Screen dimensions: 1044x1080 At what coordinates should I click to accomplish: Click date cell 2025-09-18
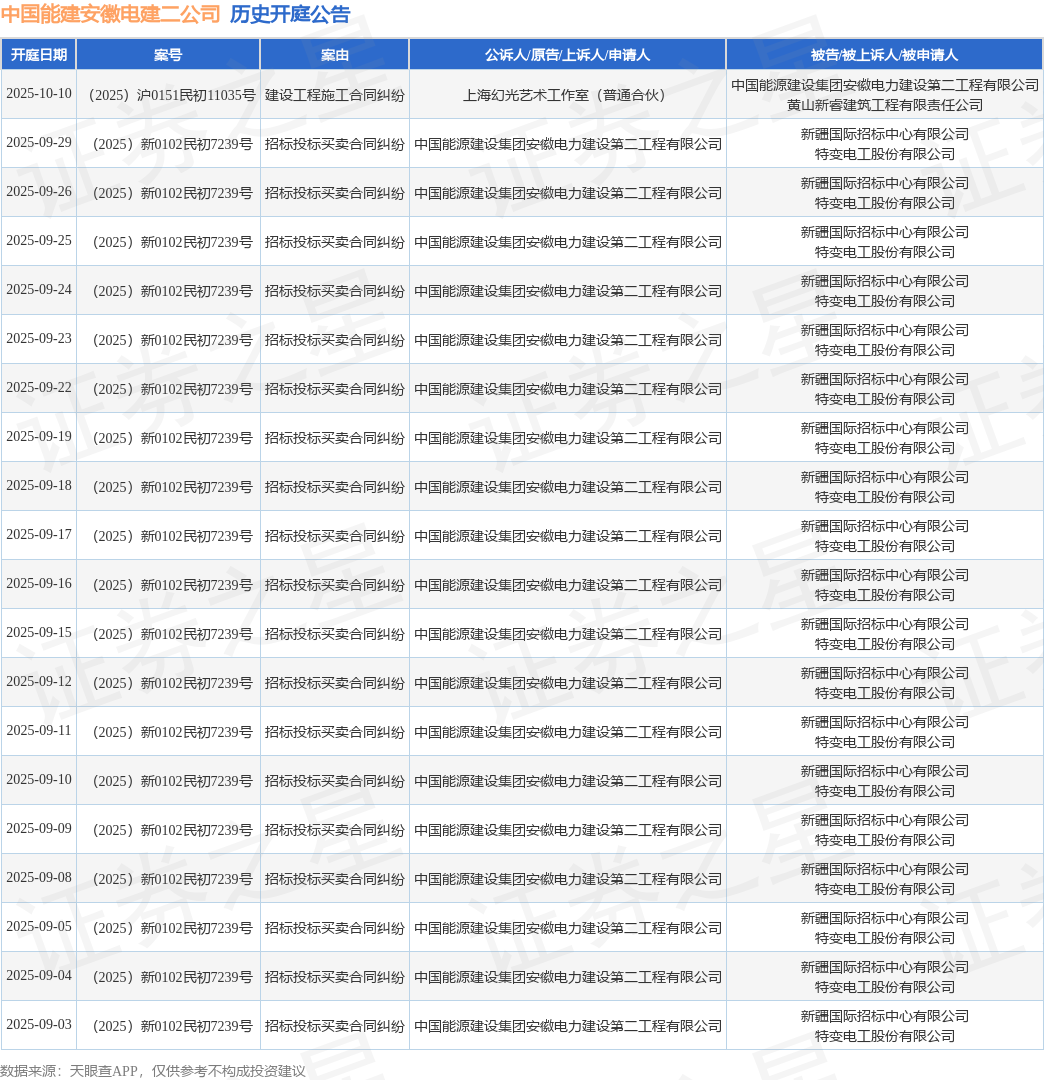point(39,485)
